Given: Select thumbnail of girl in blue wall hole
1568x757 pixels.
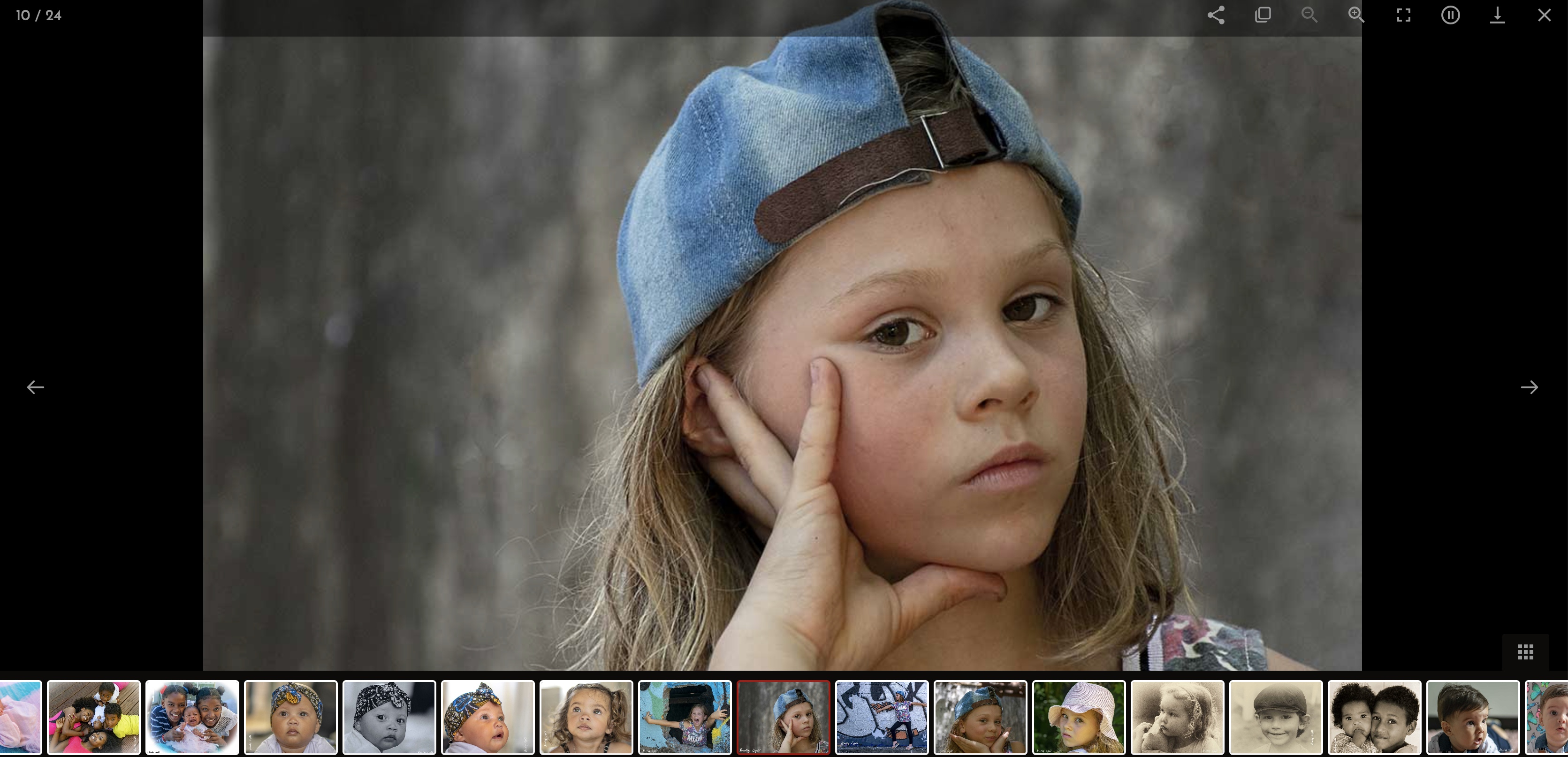Looking at the screenshot, I should click(x=685, y=718).
